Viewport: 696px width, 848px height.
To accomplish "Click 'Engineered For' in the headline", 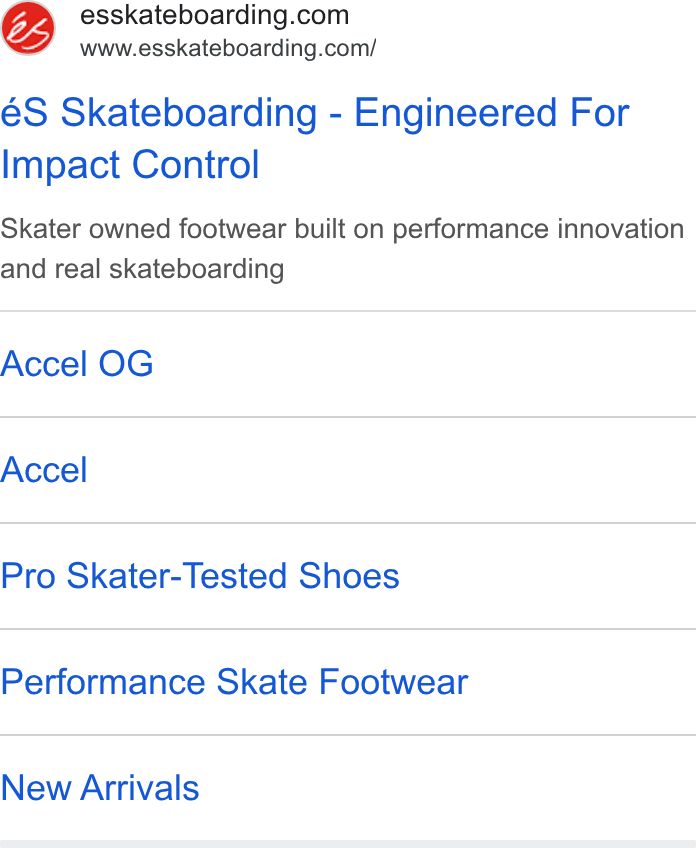I will (x=492, y=113).
